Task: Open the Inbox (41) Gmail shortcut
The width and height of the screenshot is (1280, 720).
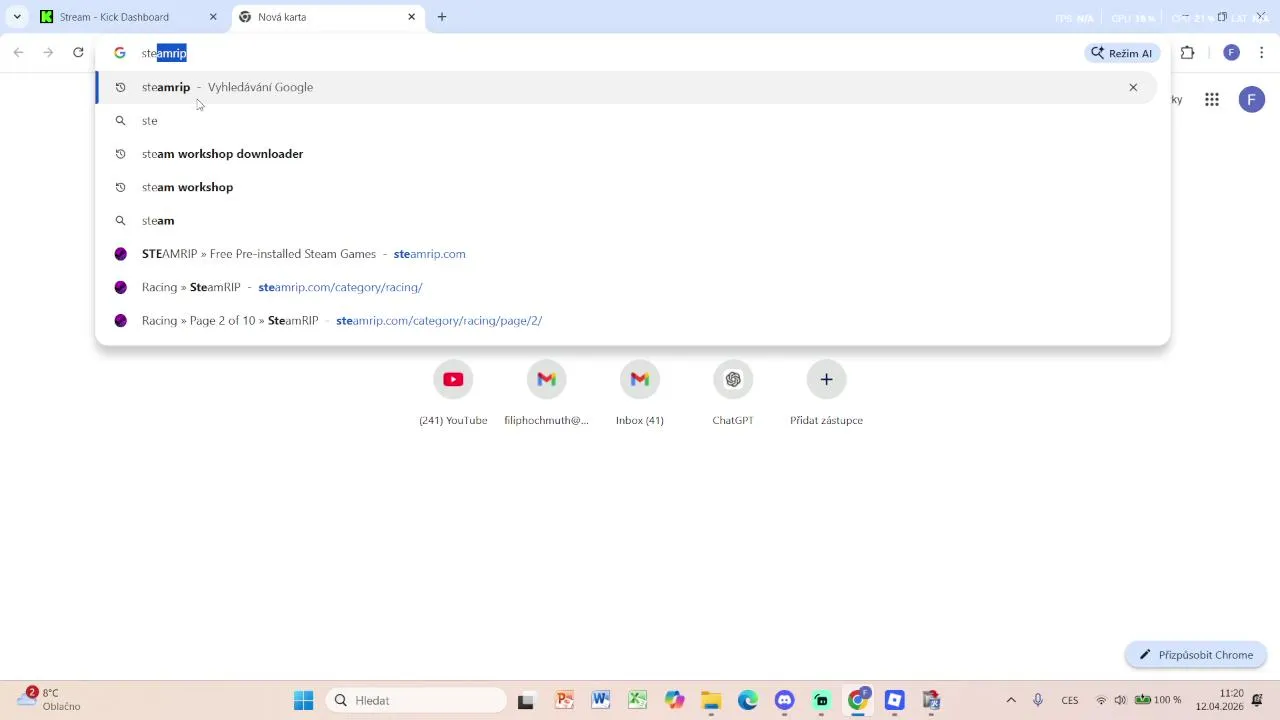Action: coord(640,392)
